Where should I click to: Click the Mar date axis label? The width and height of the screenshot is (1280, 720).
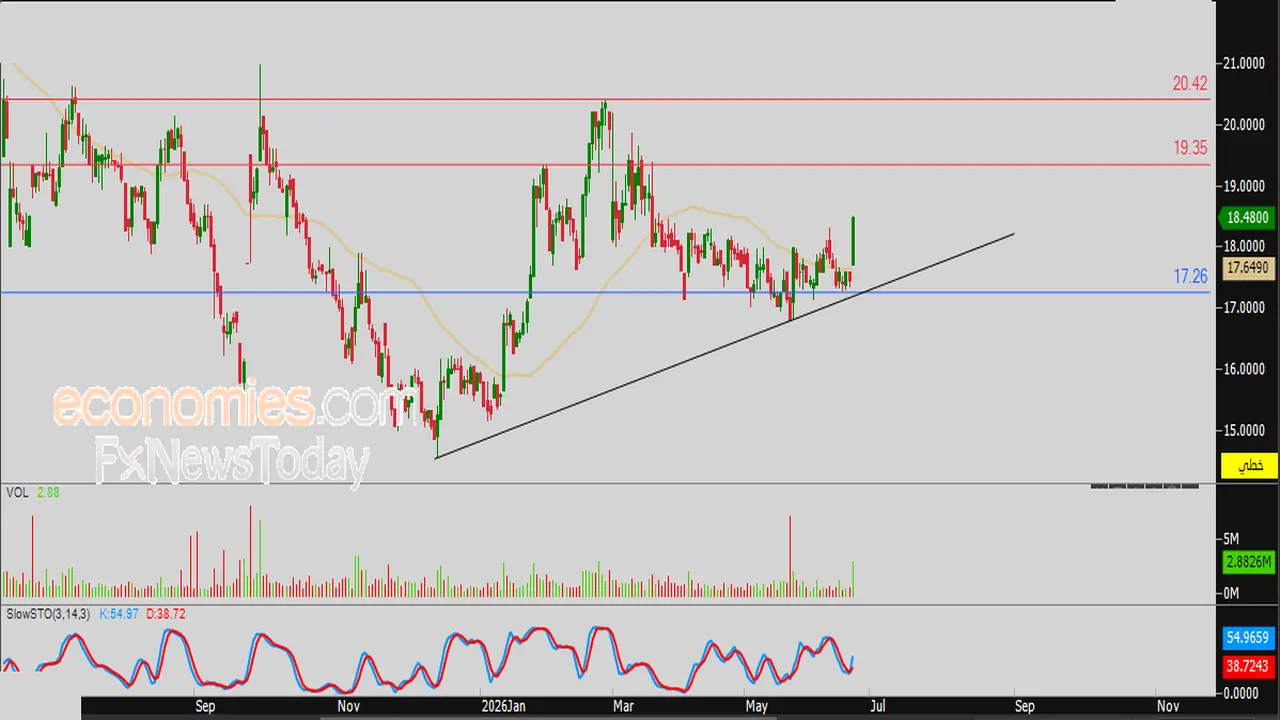[622, 706]
